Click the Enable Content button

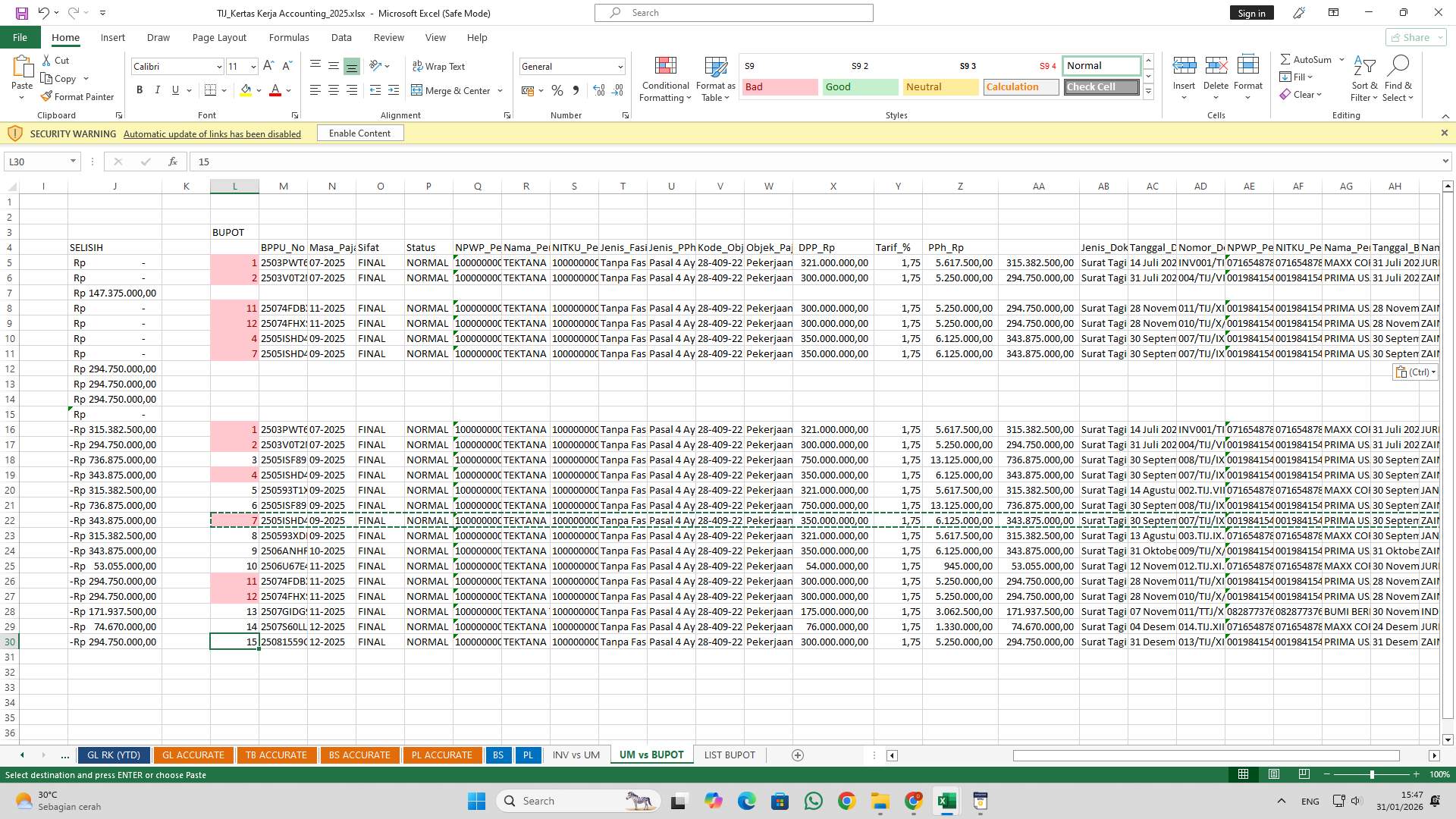360,133
